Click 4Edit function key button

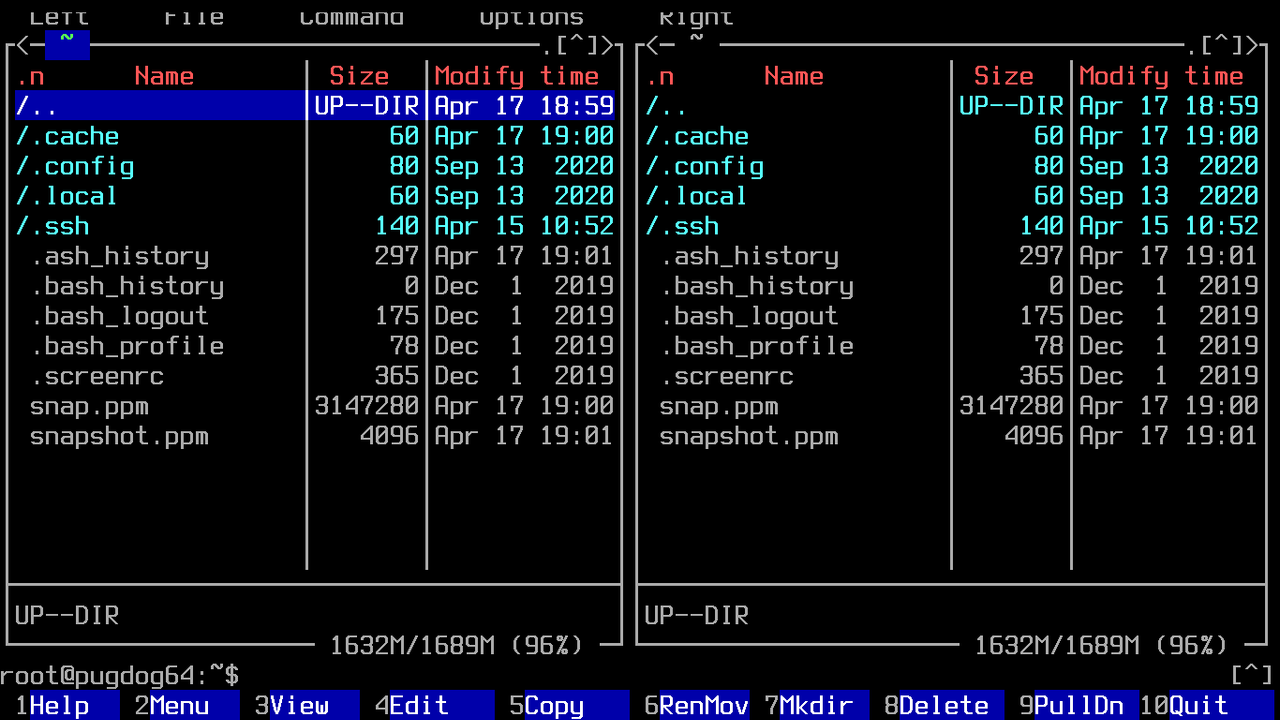point(435,705)
